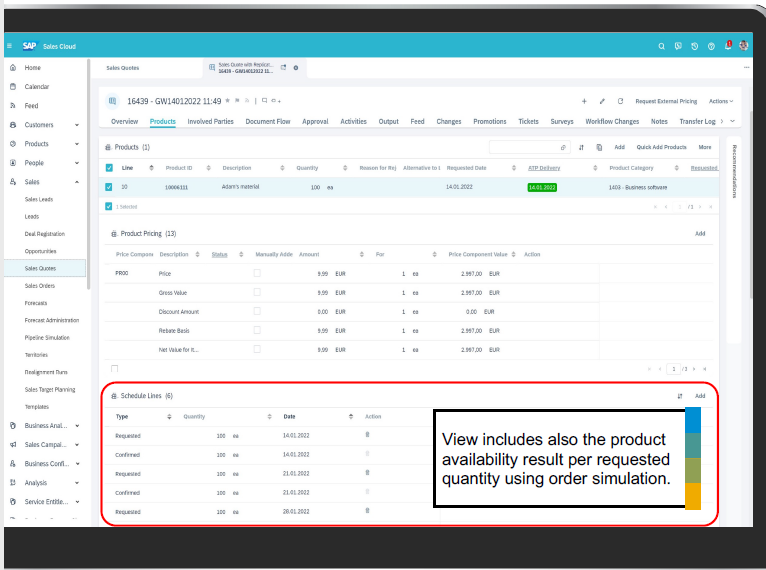Click the Products search input field
Viewport: 766px width, 570px height.
pos(529,147)
